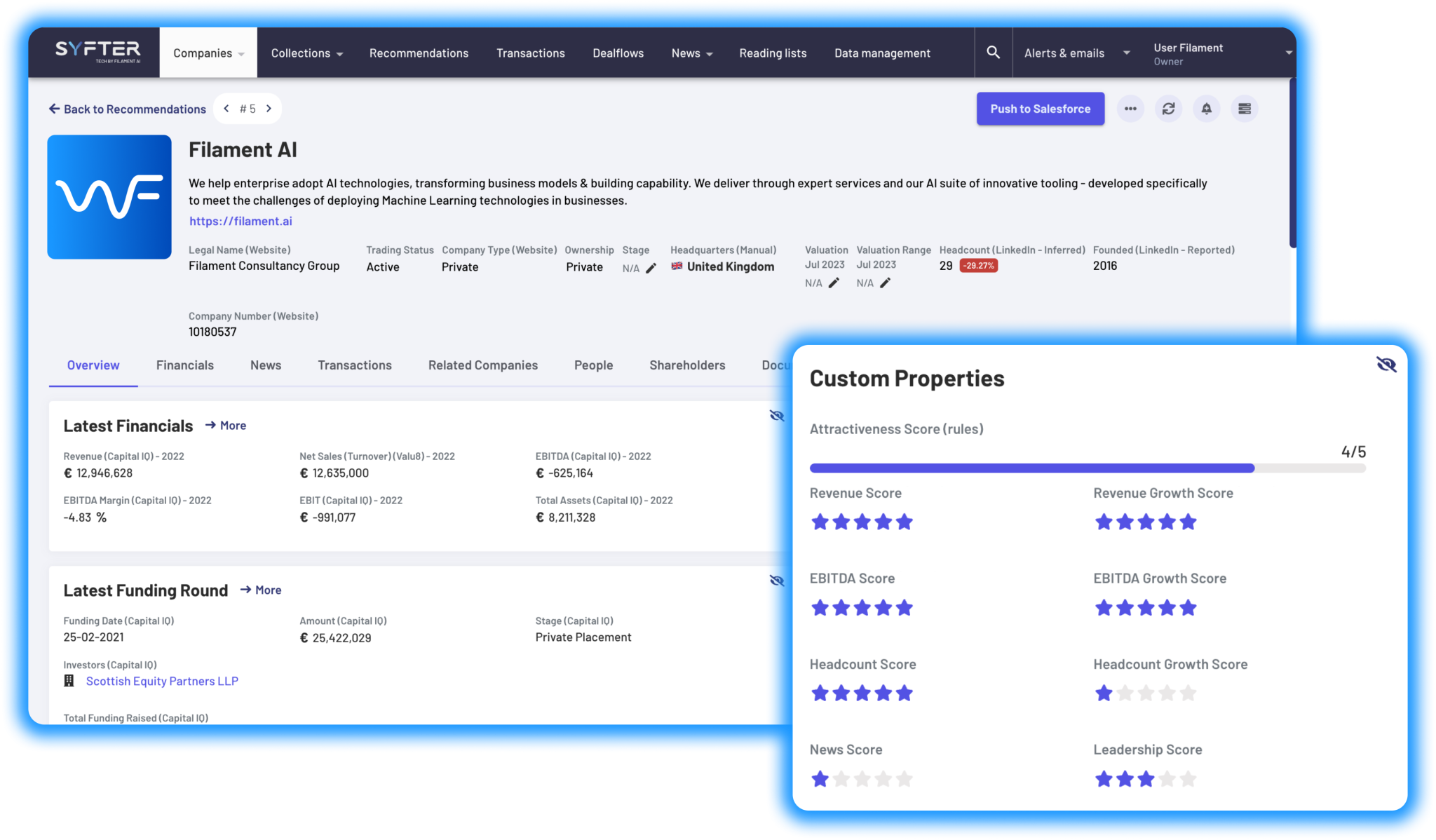Switch to the company Transactions tab
This screenshot has height=840, width=1436.
pos(355,365)
